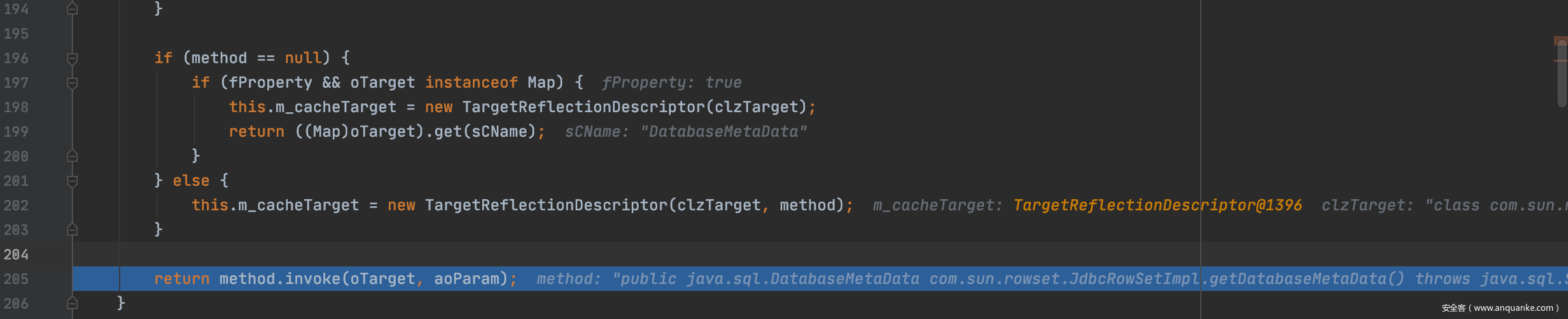Click the fProperty: true inline hint
The image size is (1568, 319).
tap(671, 83)
